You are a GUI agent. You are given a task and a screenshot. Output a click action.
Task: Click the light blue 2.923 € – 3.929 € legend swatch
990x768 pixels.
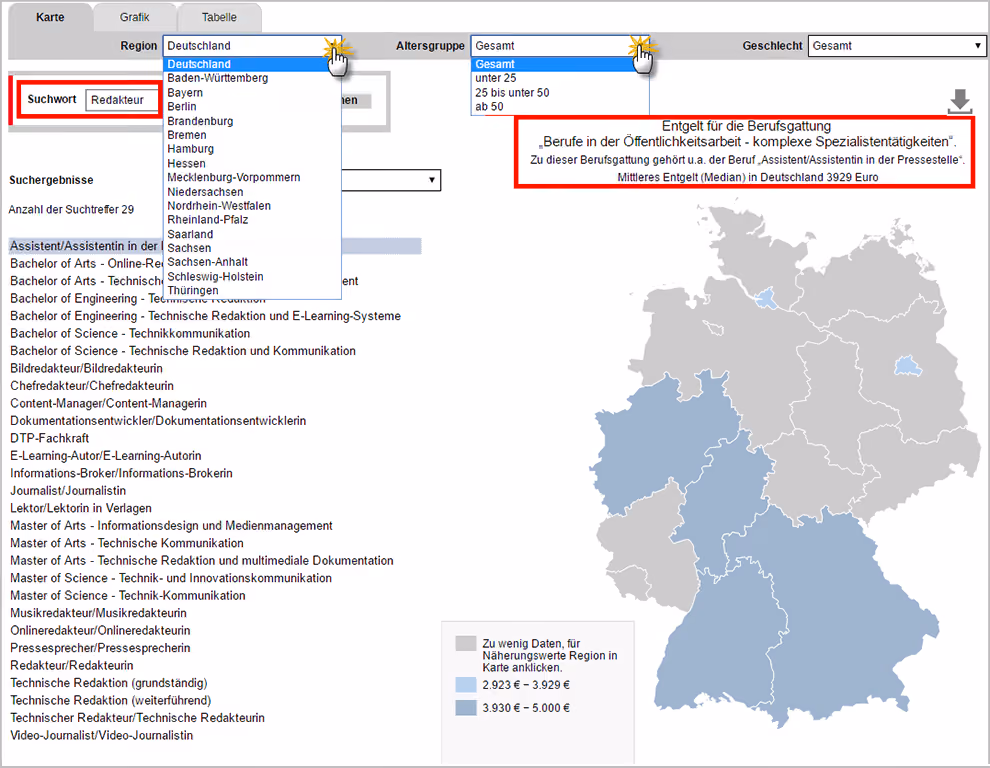[x=466, y=685]
